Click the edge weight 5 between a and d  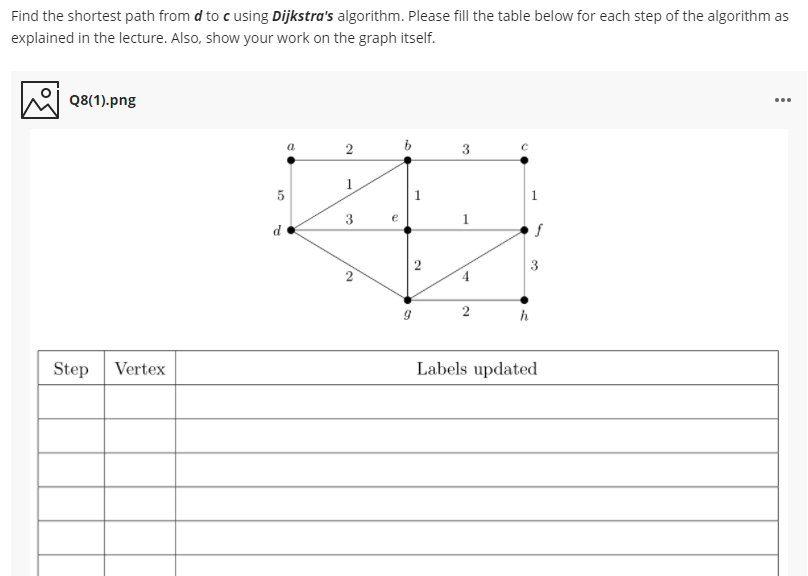280,196
